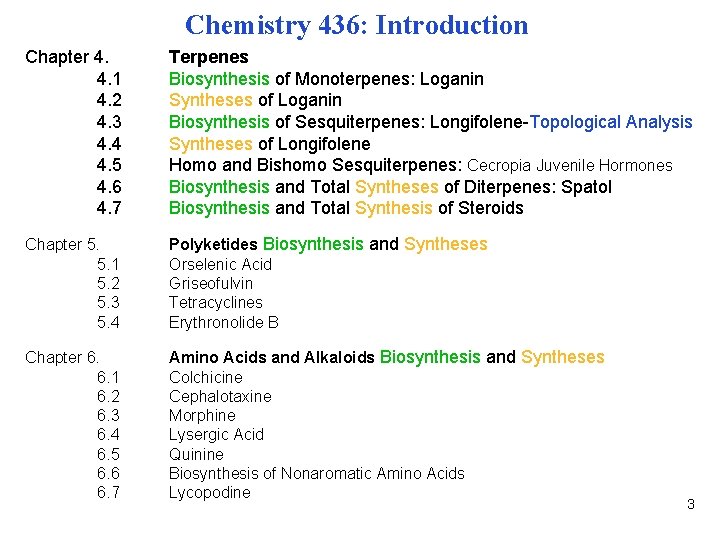The image size is (720, 540).
Task: Click "Orselenic Acid" entry
Action: (220, 264)
